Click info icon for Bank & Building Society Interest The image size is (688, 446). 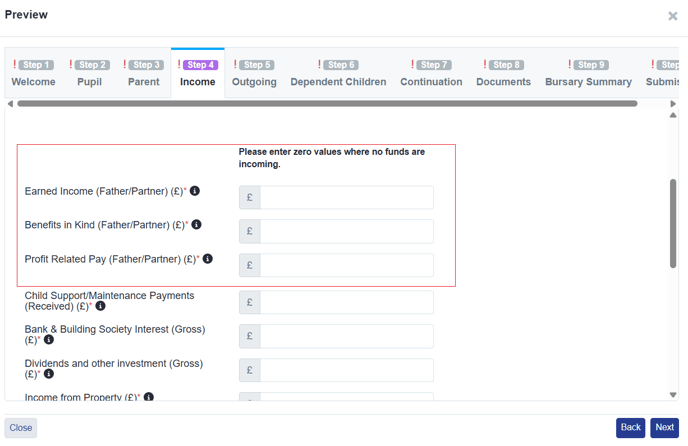pos(49,340)
